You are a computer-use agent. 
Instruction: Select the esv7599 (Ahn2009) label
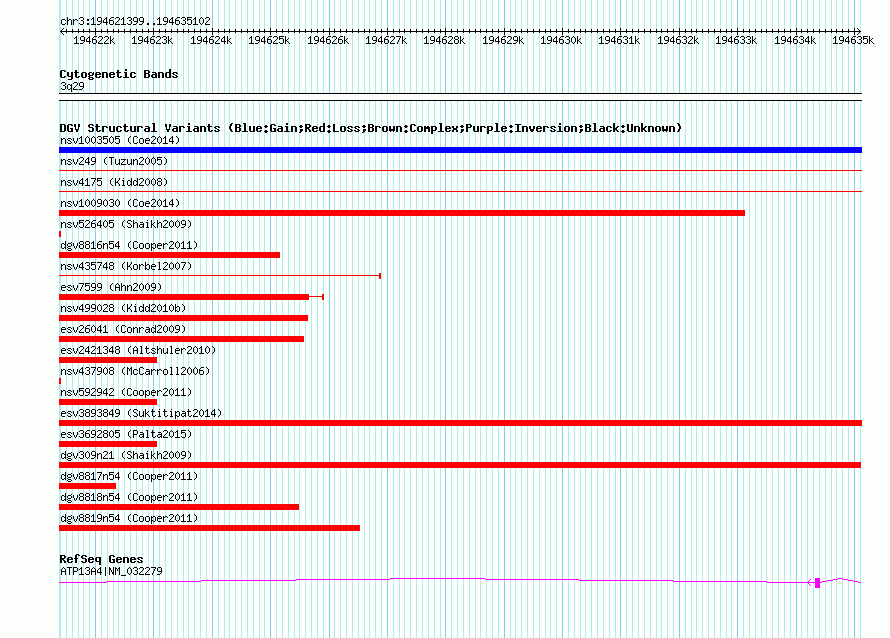111,287
